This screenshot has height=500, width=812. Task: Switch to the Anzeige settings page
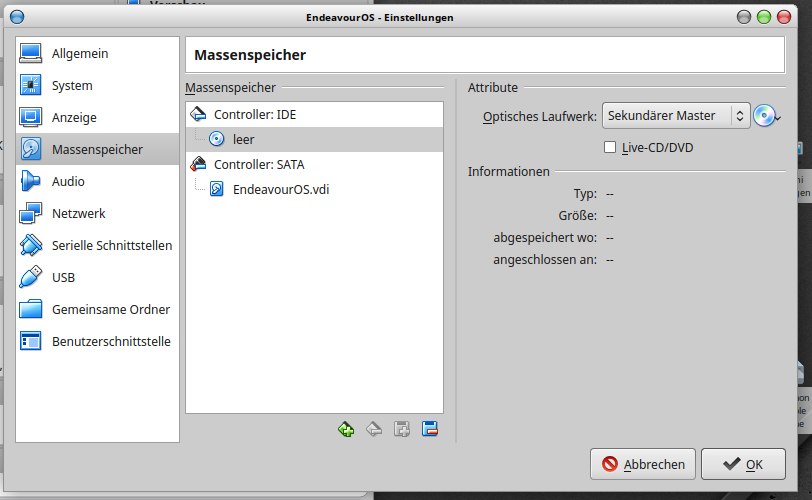point(97,117)
